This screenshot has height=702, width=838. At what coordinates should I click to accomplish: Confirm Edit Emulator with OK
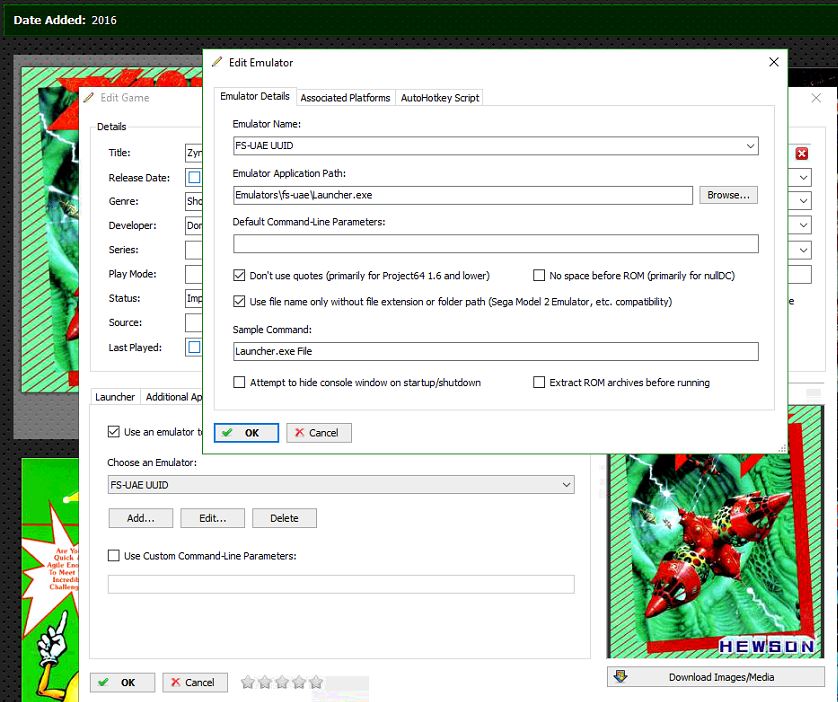point(246,433)
